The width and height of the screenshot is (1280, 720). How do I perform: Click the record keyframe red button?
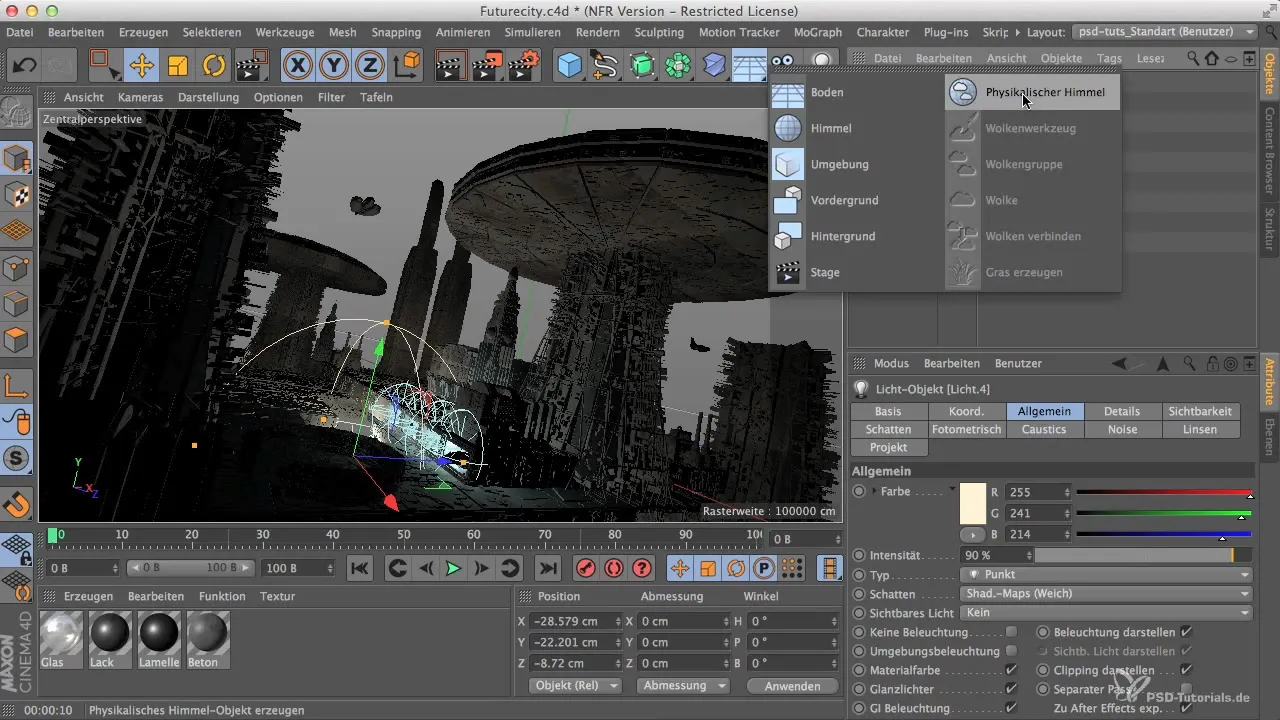[x=585, y=568]
